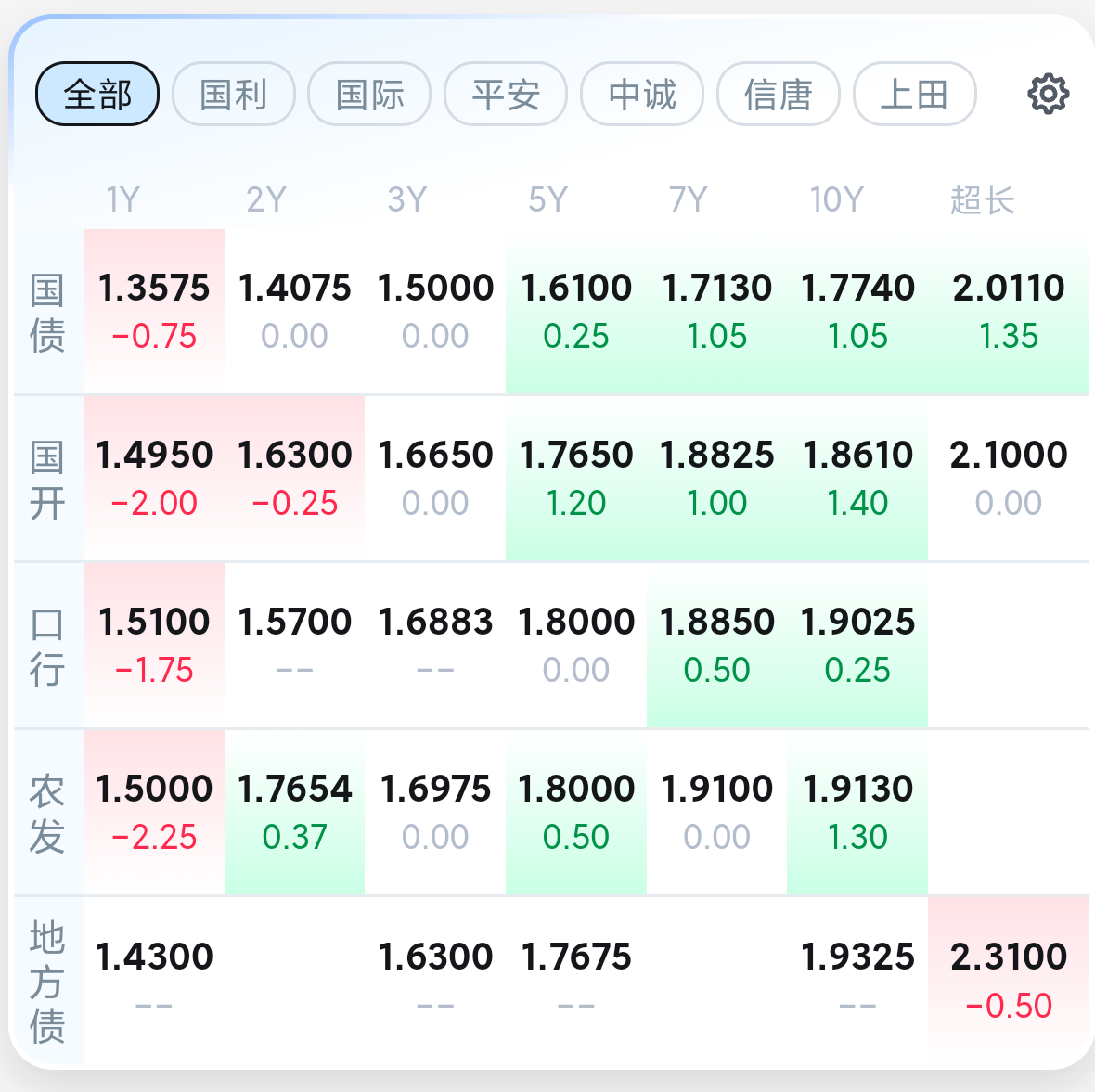Select the 平安 broker tab
Image resolution: width=1095 pixels, height=1092 pixels.
coord(506,94)
